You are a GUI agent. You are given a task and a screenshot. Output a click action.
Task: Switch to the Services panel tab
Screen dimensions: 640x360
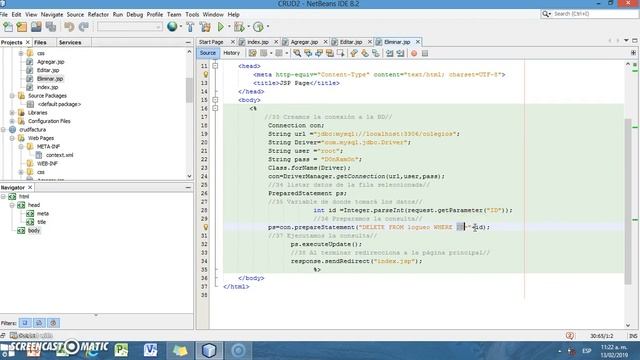pyautogui.click(x=70, y=42)
